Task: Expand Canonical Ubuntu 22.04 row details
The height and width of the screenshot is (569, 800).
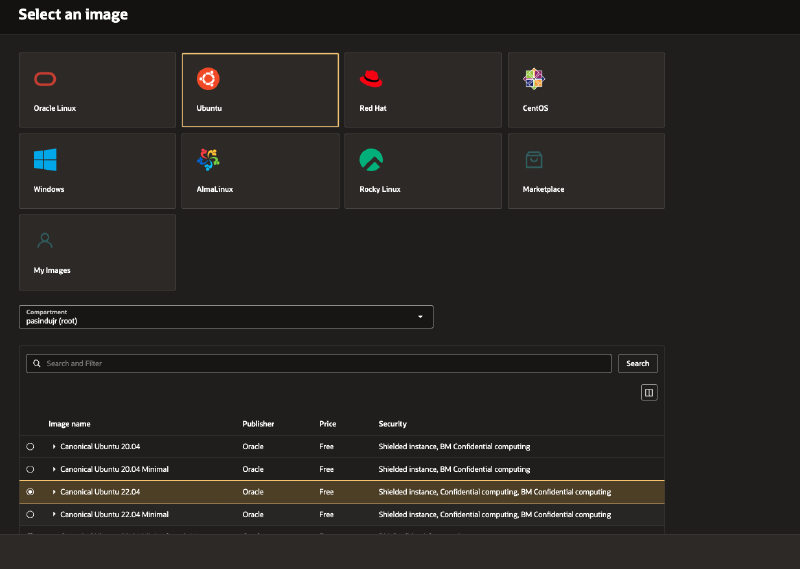Action: [x=54, y=492]
